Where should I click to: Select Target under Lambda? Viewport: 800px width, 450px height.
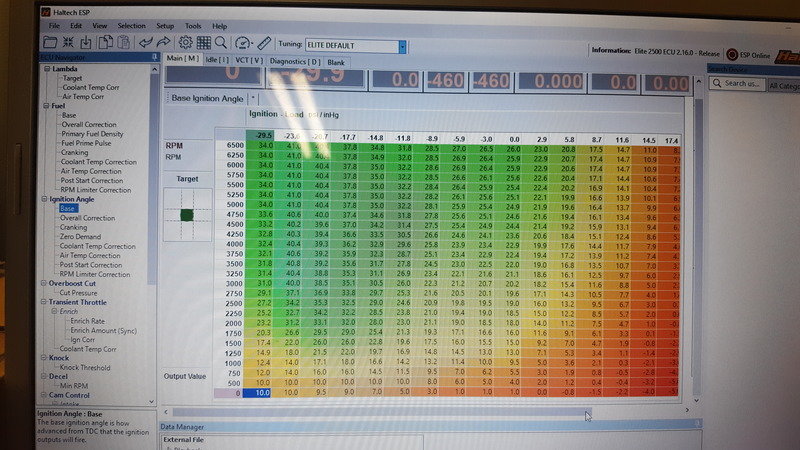72,78
